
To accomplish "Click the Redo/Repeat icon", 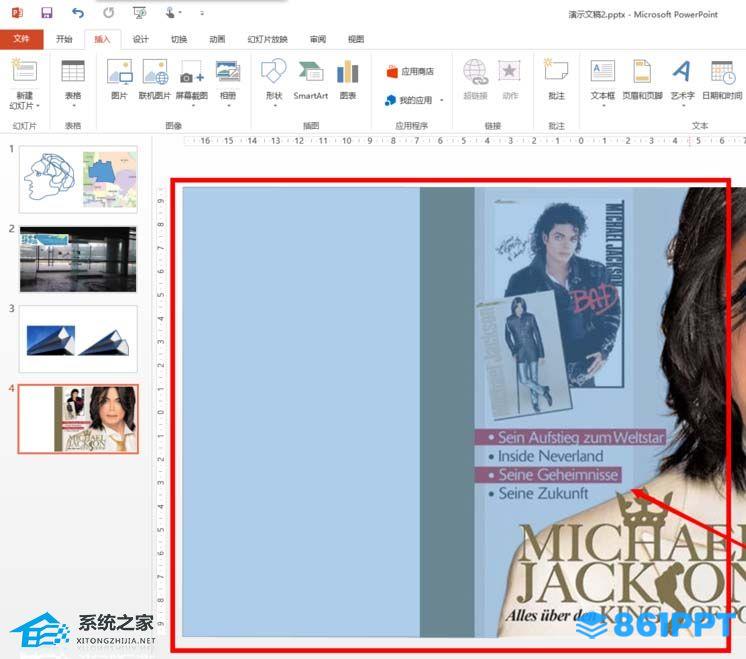I will 109,13.
